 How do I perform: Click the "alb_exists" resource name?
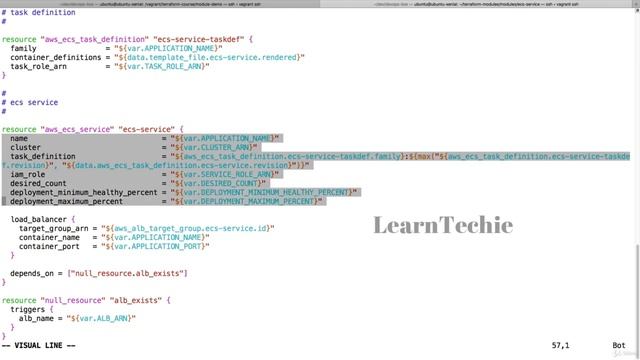coord(136,300)
